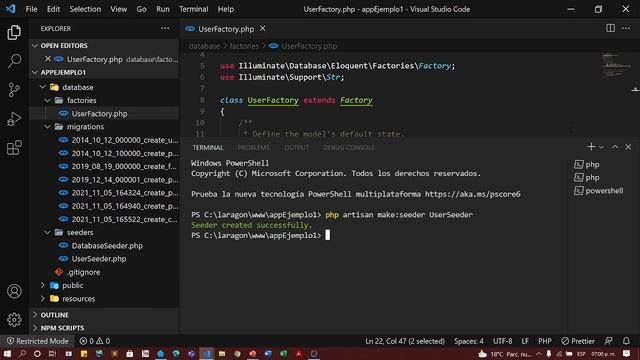
Task: Show errors and warnings count in status bar
Action: point(95,341)
